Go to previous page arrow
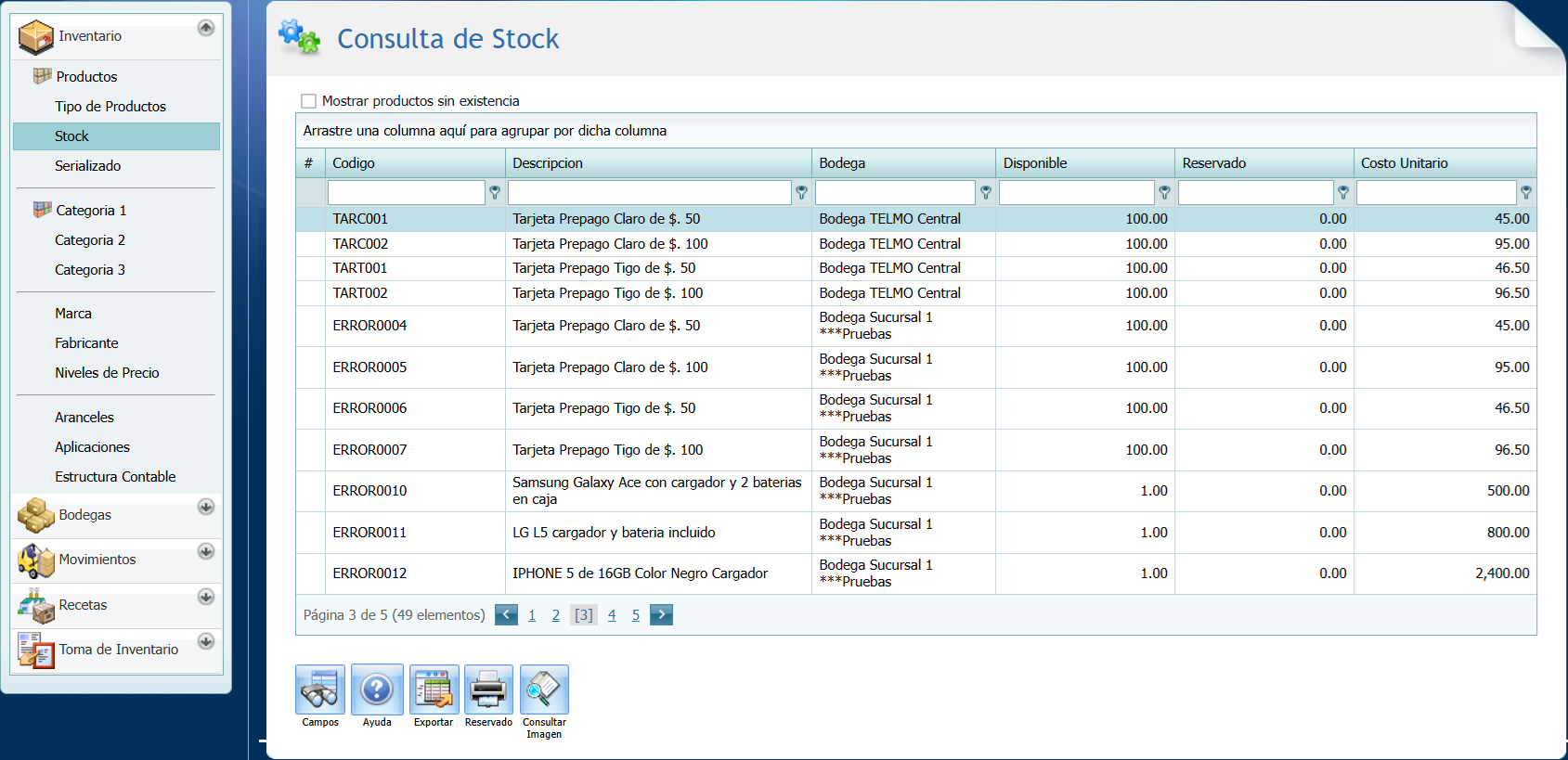Viewport: 1568px width, 760px height. pos(506,614)
